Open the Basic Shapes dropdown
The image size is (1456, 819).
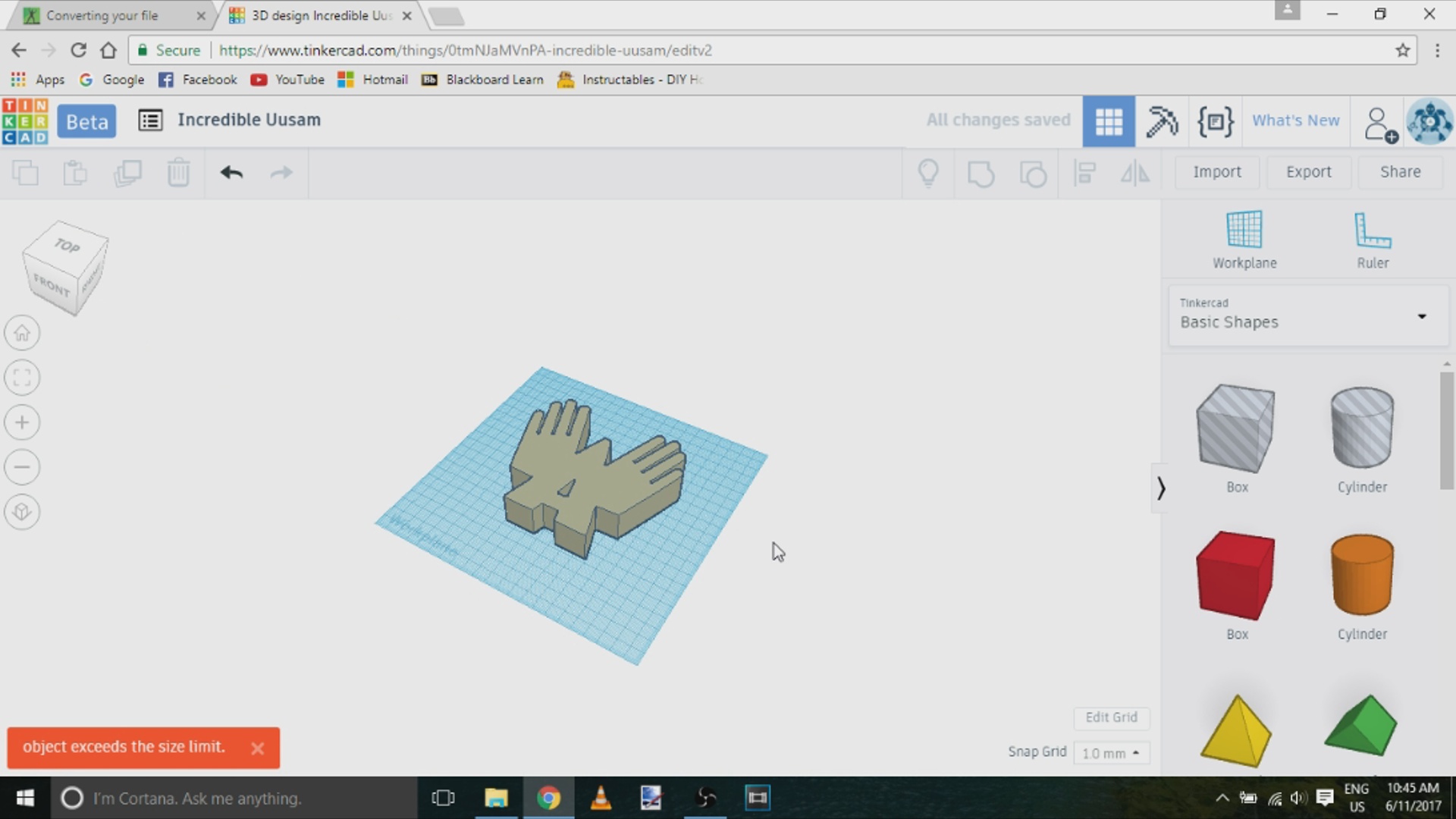coord(1307,315)
